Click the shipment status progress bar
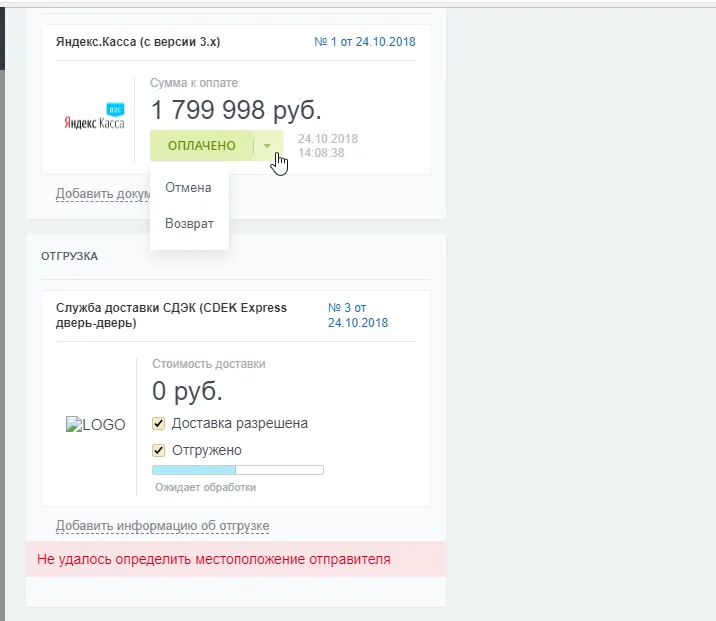Image resolution: width=716 pixels, height=621 pixels. [x=238, y=470]
